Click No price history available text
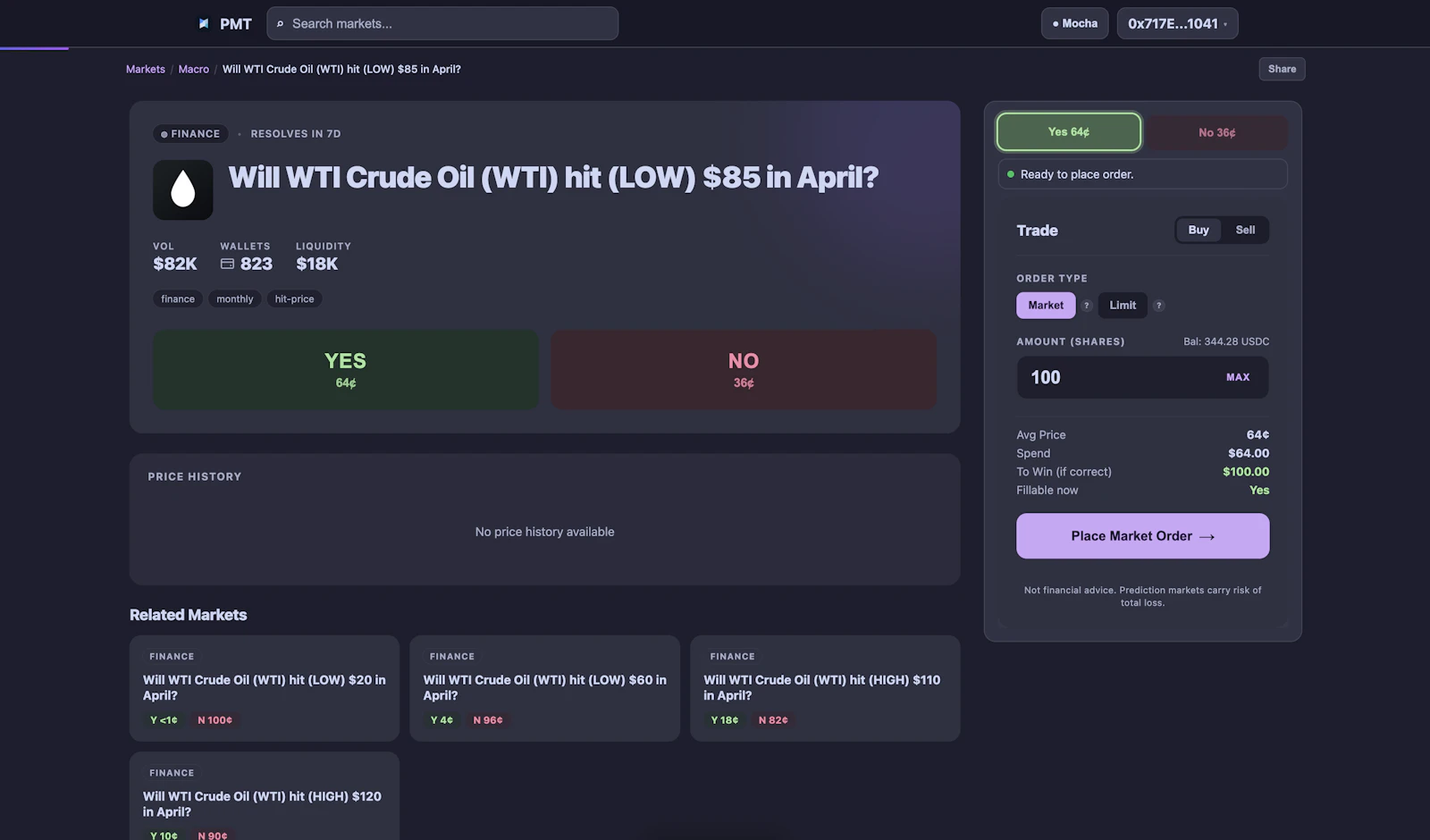Image resolution: width=1430 pixels, height=840 pixels. 544,532
